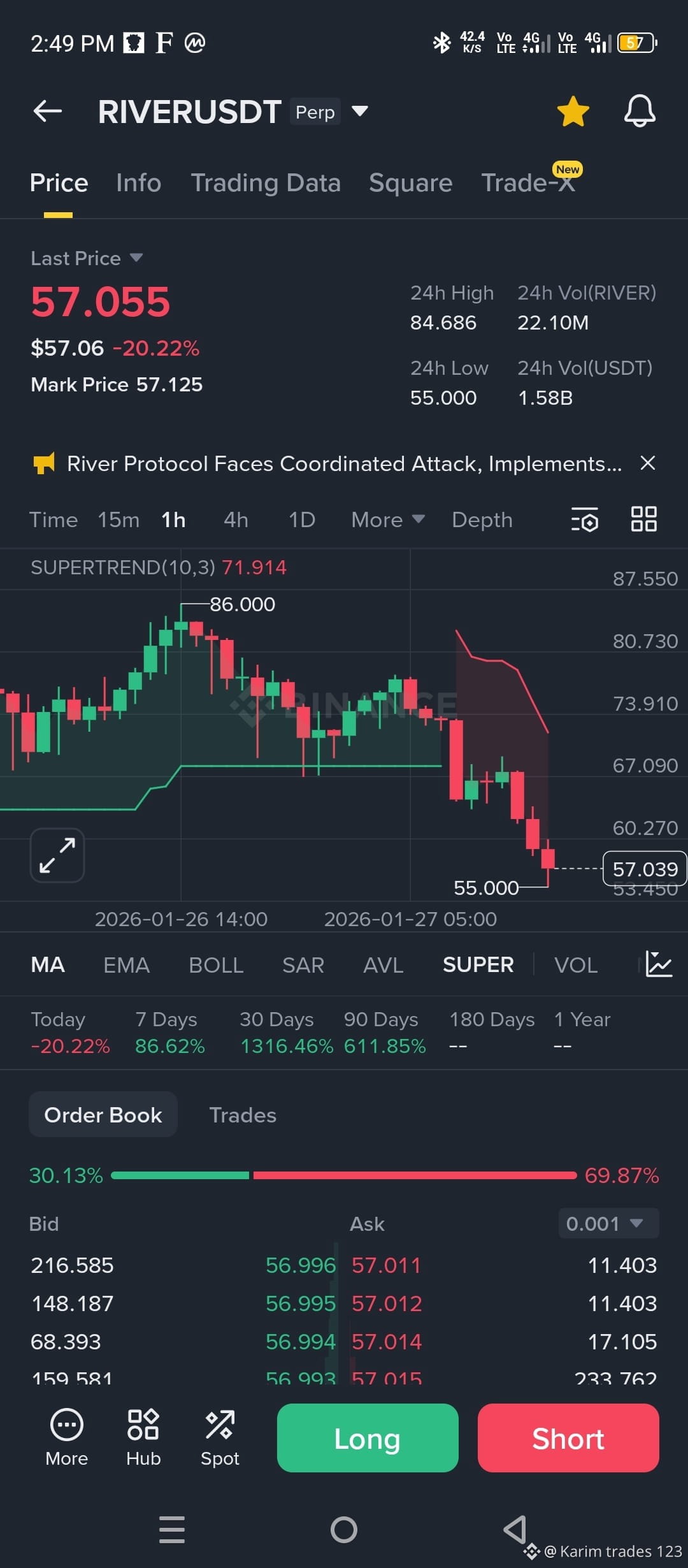Change order book precision from 0.001

point(607,1223)
